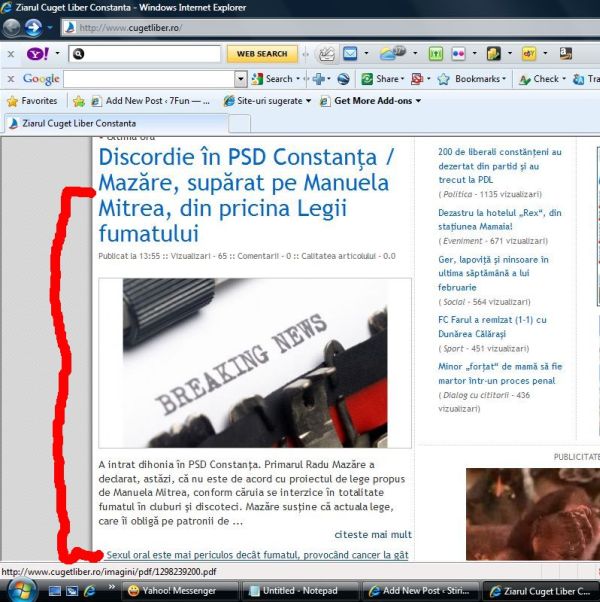The image size is (600, 602).
Task: Expand the Get More Add-ons menu
Action: (x=377, y=101)
